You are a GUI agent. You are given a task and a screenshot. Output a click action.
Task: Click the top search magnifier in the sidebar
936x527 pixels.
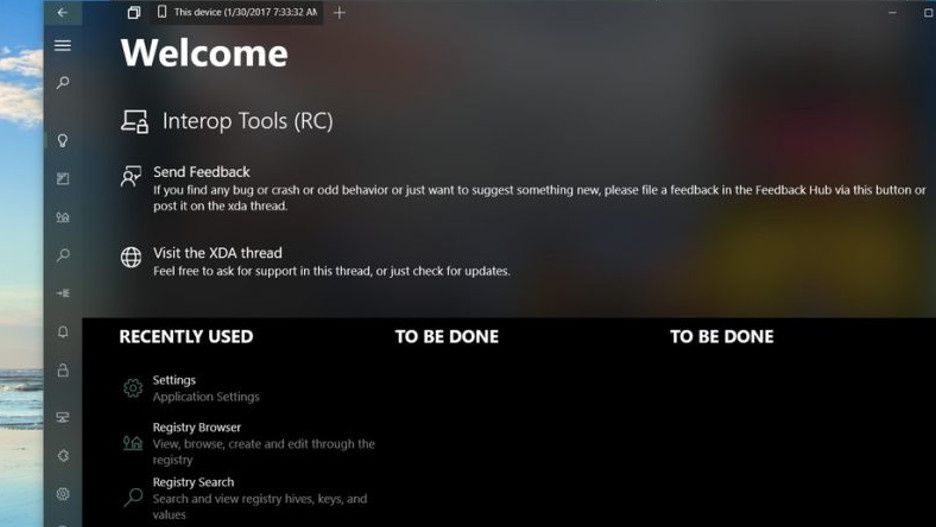[x=63, y=82]
